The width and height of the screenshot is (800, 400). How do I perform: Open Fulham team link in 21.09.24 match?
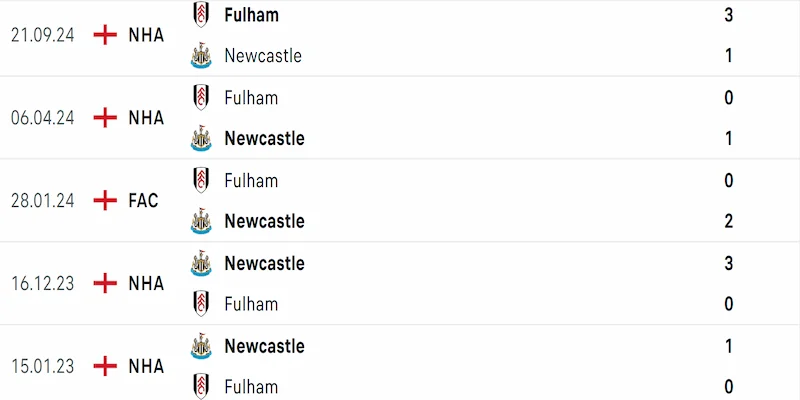(x=252, y=15)
